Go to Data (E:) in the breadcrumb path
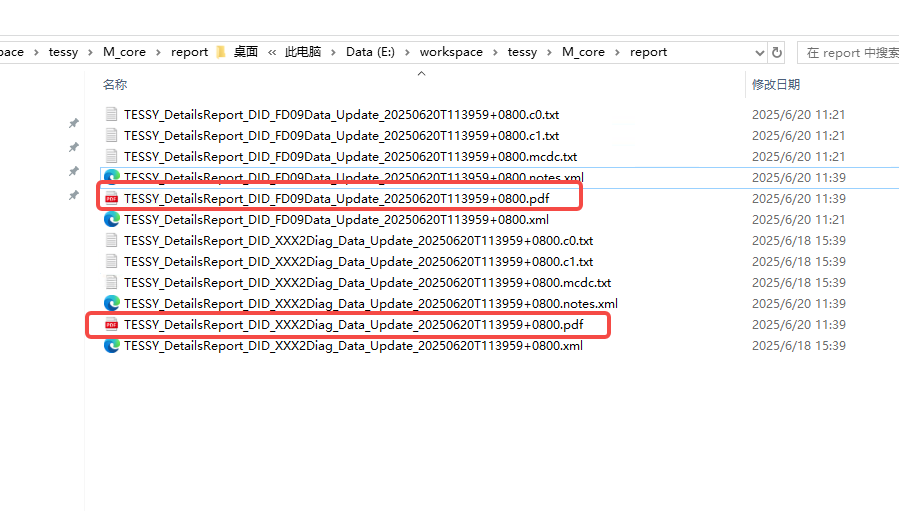The width and height of the screenshot is (899, 511). pyautogui.click(x=370, y=52)
